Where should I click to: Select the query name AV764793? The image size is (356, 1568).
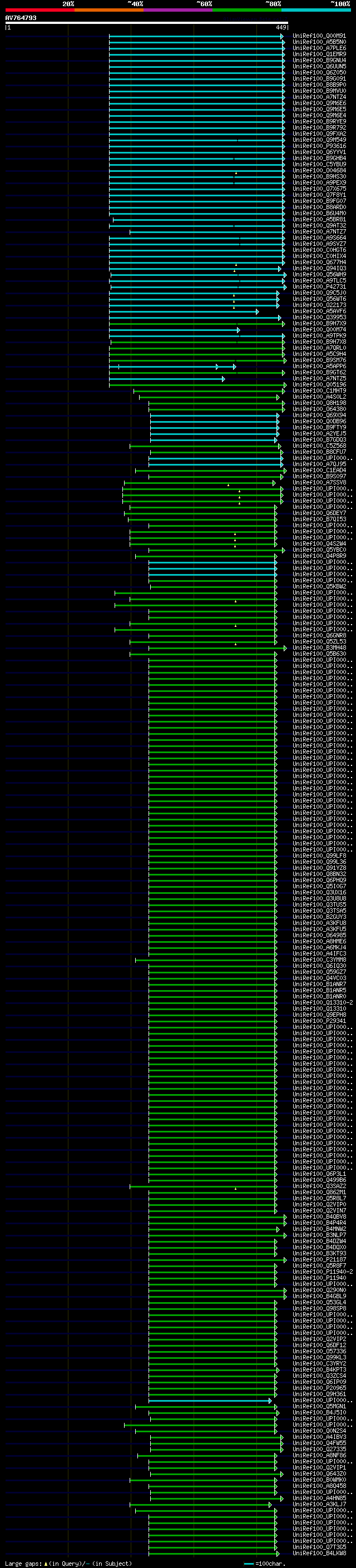(x=21, y=18)
